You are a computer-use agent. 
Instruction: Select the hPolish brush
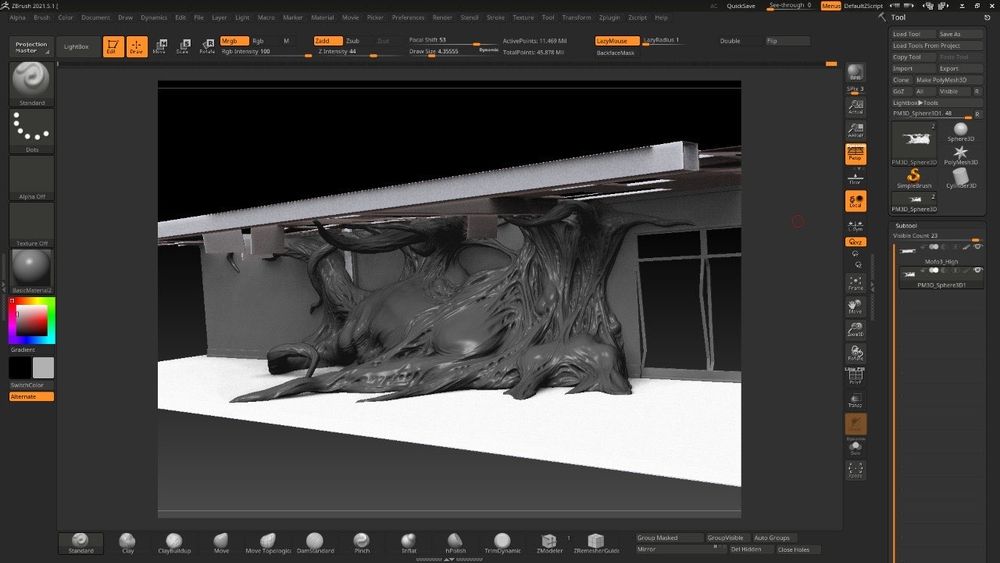(455, 542)
